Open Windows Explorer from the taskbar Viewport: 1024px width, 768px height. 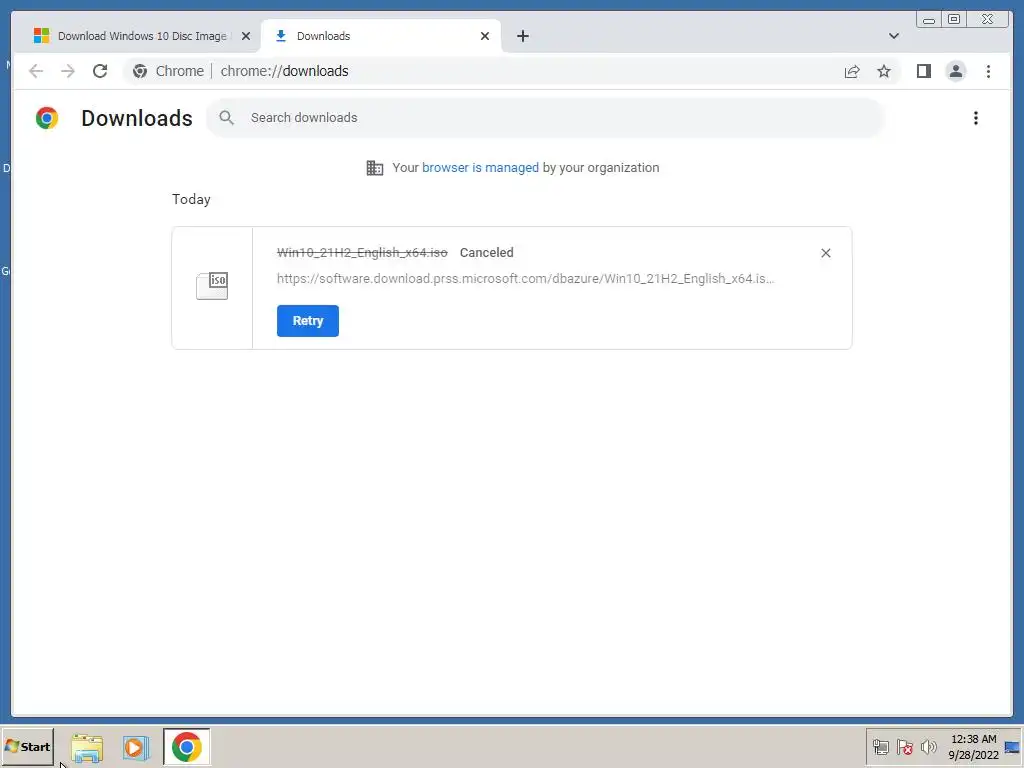tap(87, 748)
